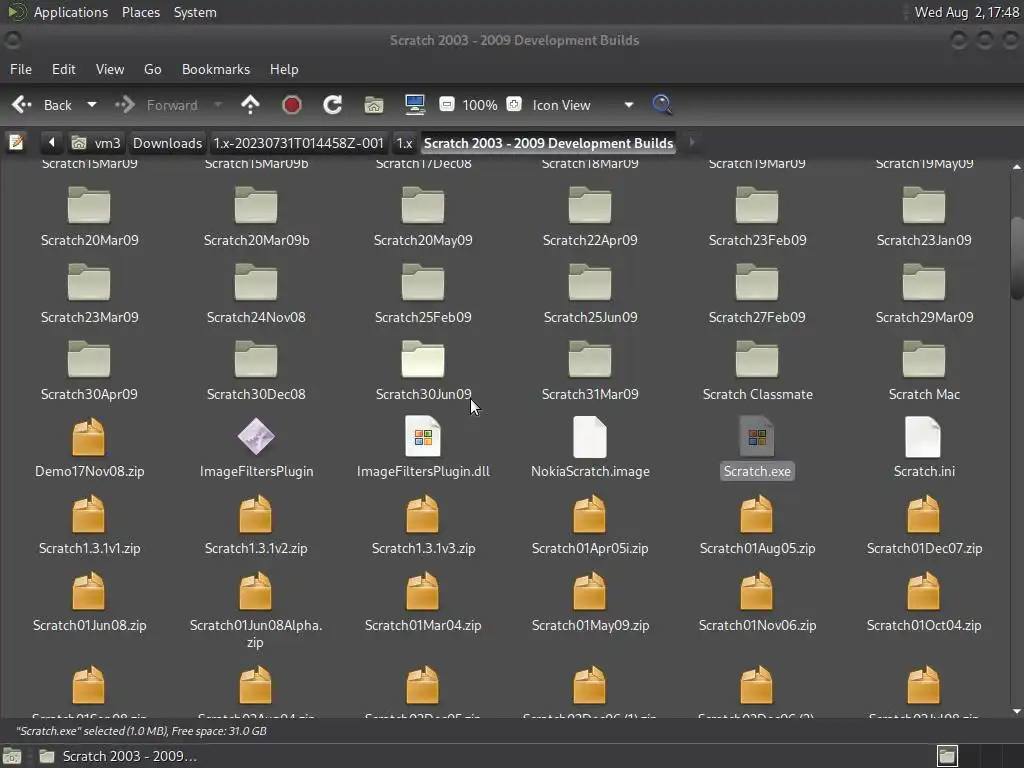
Task: Go up to the parent folder
Action: (x=250, y=105)
